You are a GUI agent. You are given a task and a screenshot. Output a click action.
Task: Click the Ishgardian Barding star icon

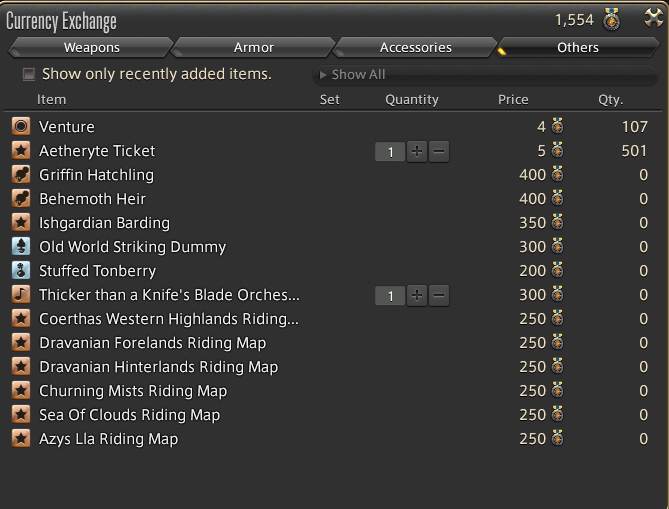coord(21,222)
